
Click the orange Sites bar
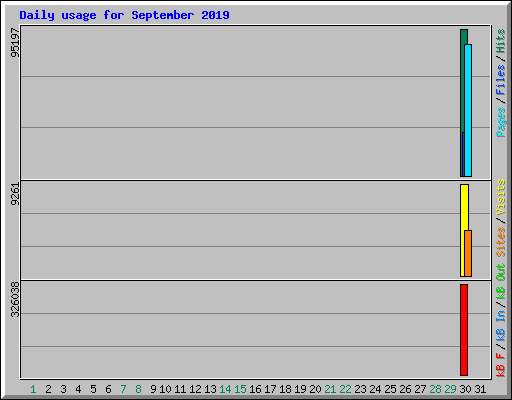(468, 253)
